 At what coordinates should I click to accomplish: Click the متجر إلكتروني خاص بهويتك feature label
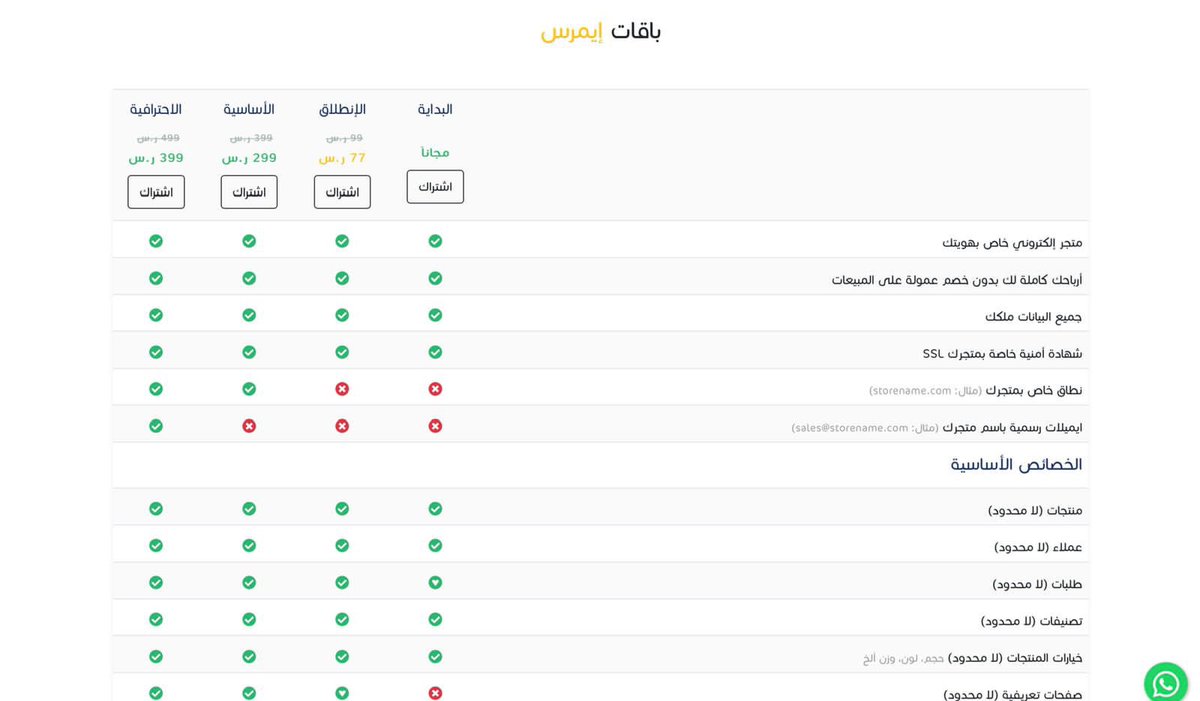pyautogui.click(x=1012, y=242)
